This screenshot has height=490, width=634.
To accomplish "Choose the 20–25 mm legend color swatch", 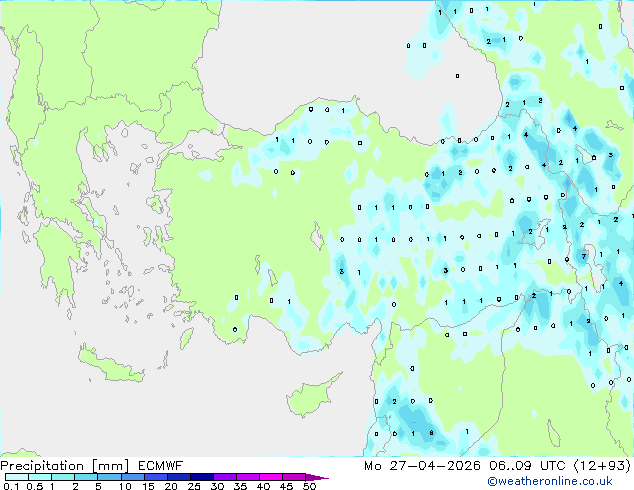I will pyautogui.click(x=179, y=477).
